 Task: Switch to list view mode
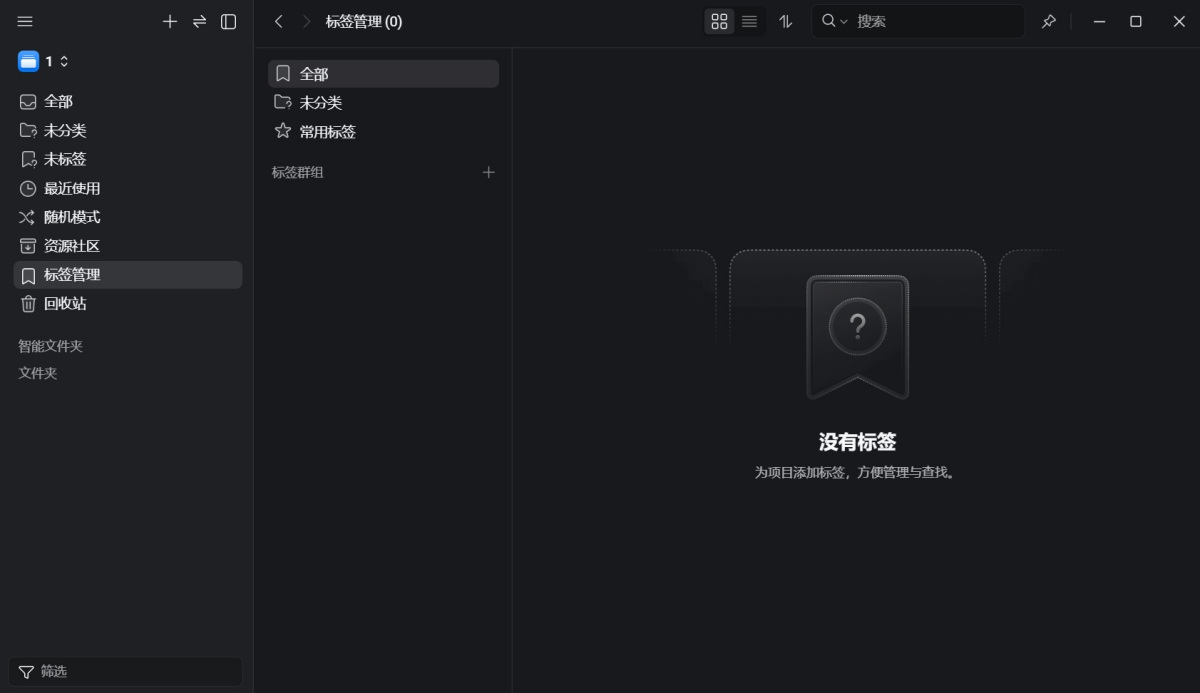(749, 21)
